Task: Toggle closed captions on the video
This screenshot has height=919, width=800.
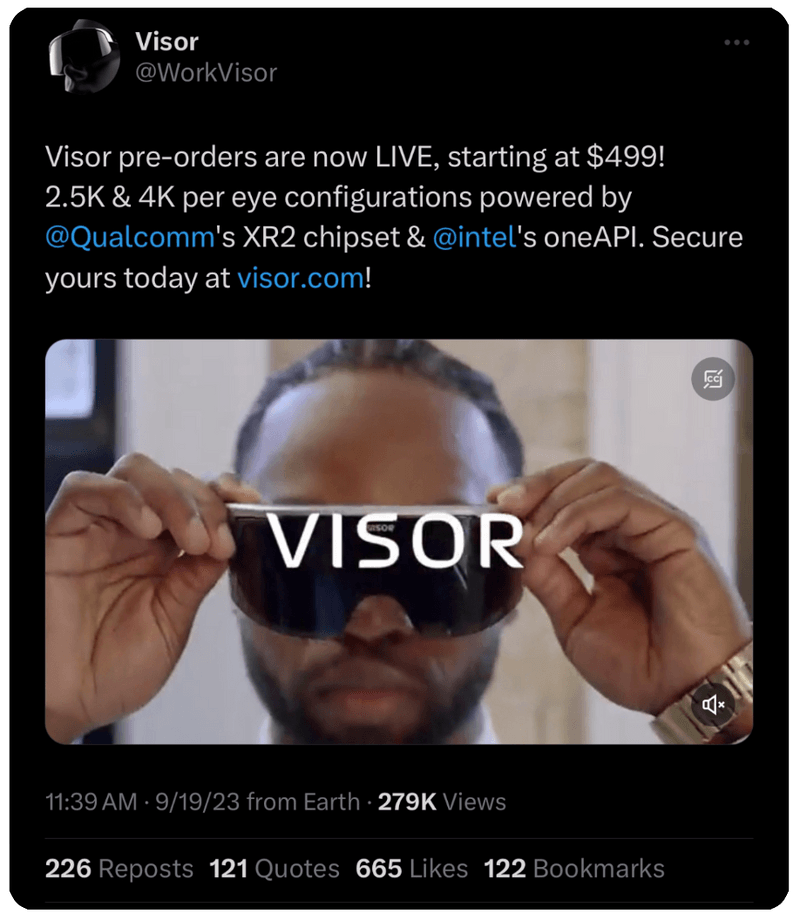Action: 713,379
